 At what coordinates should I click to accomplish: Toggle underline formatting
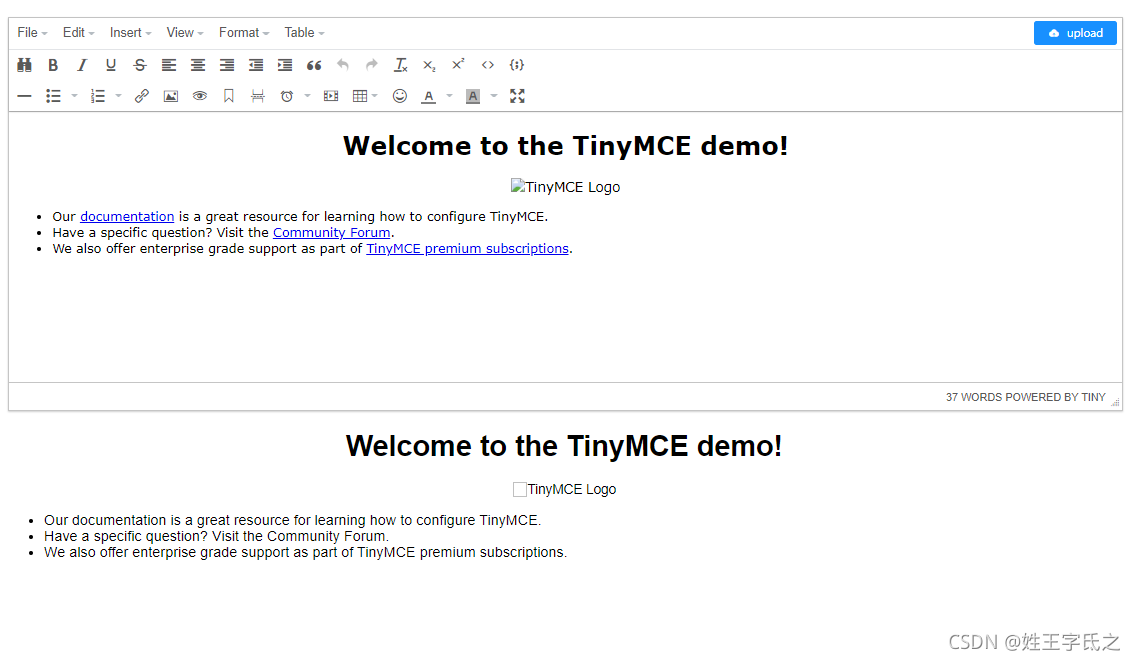pos(111,65)
